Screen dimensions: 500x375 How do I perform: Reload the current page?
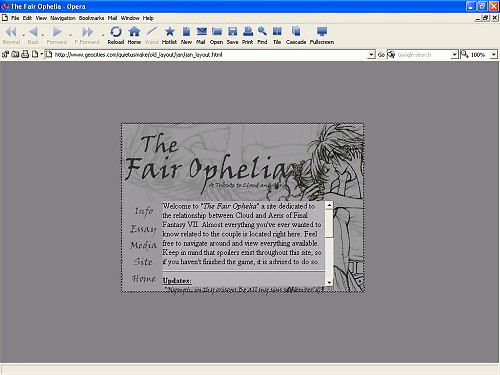tap(116, 32)
